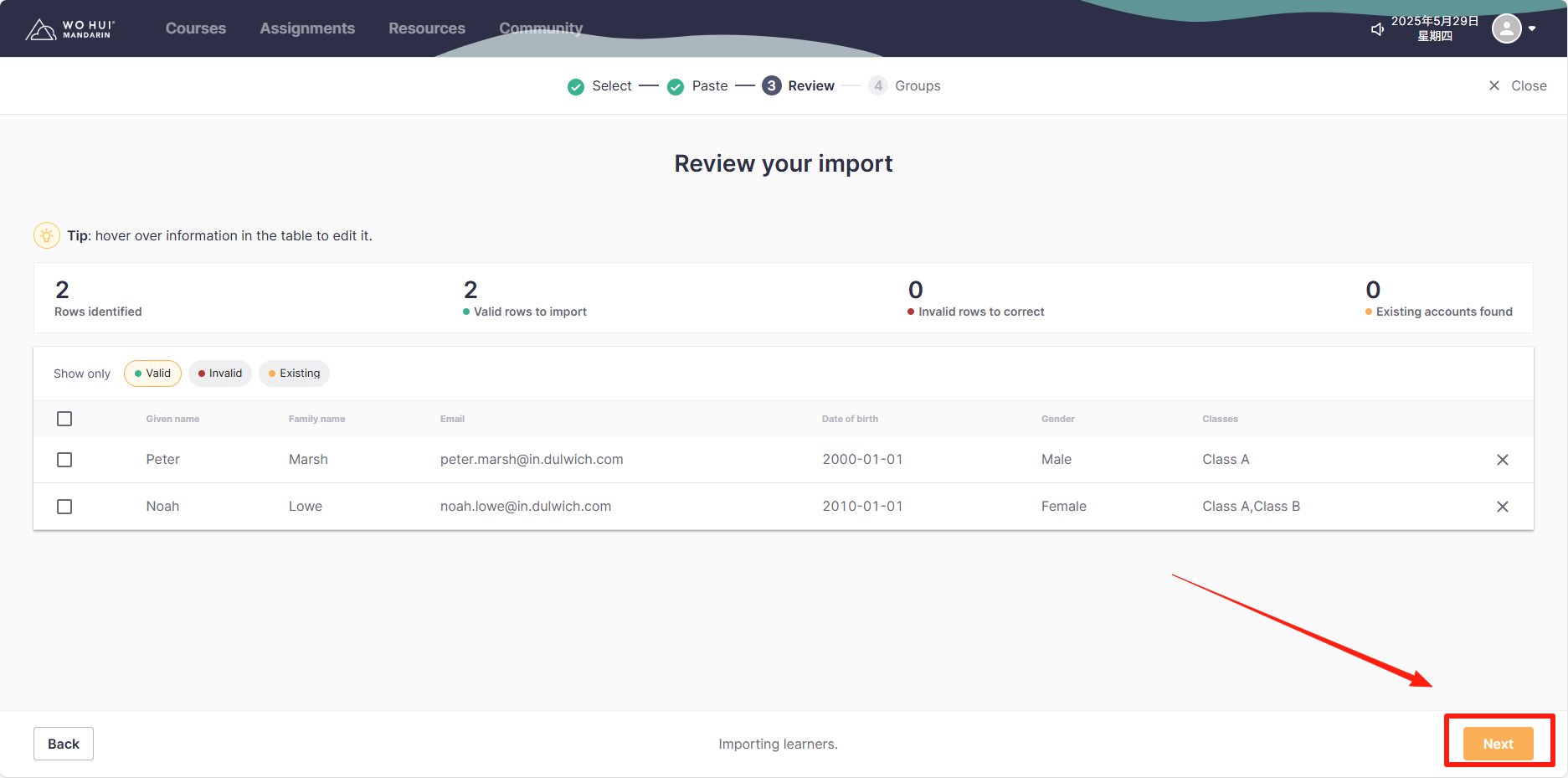Close the import wizard
The image size is (1568, 778).
[1517, 85]
